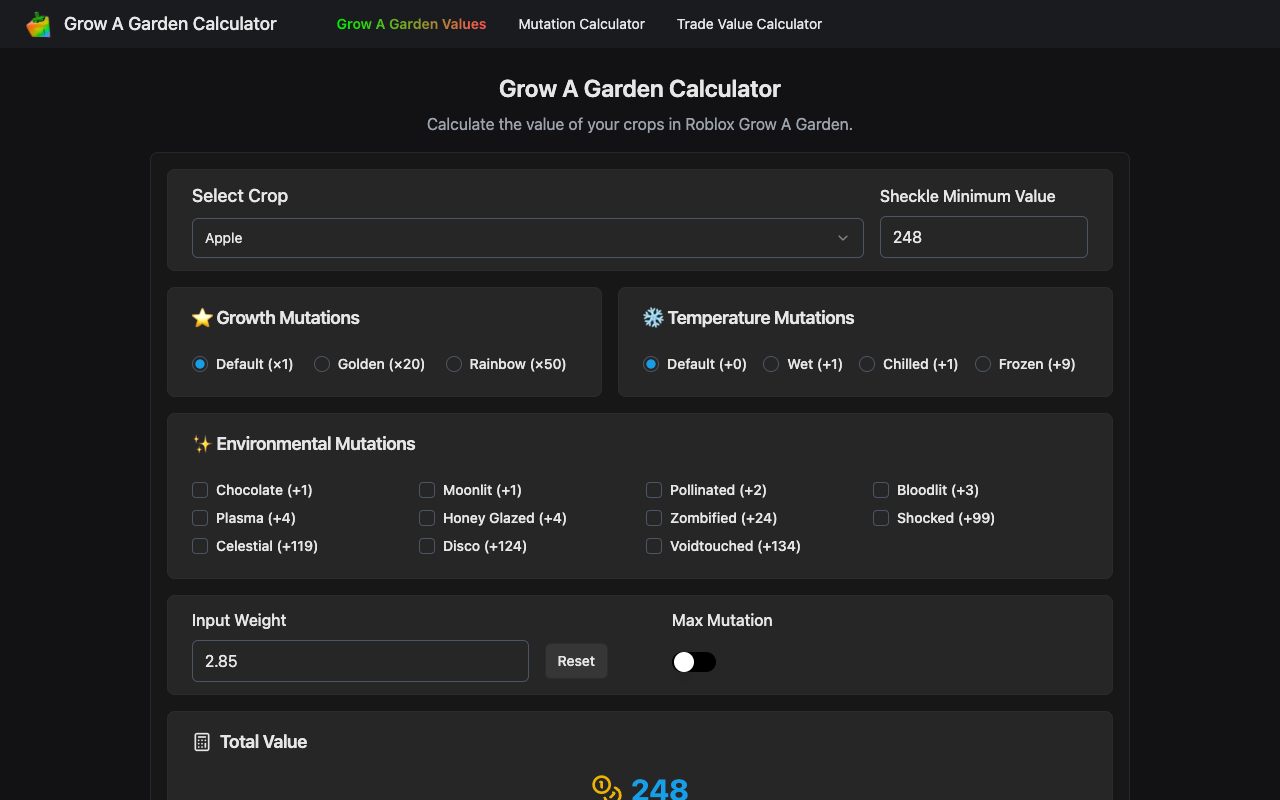
Task: Select the Default (+0) temperature option
Action: pos(651,364)
